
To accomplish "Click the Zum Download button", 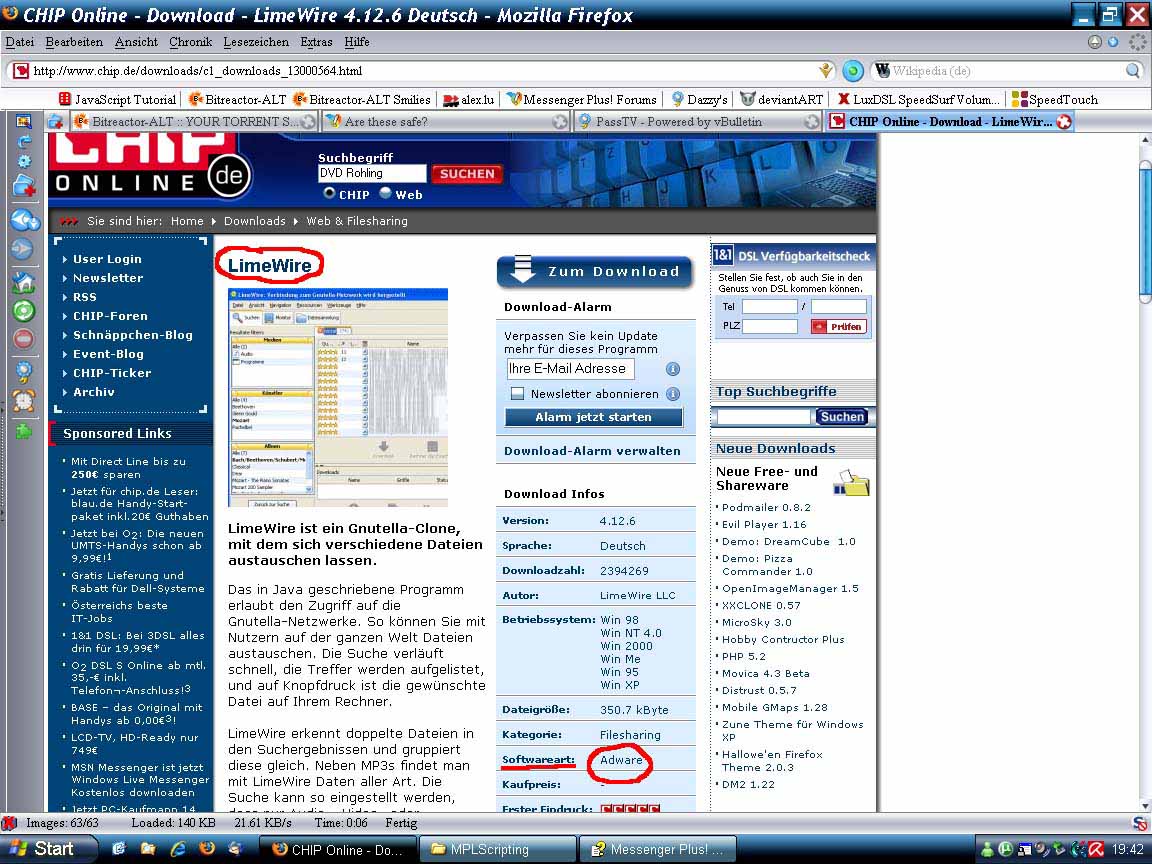I will coord(595,272).
